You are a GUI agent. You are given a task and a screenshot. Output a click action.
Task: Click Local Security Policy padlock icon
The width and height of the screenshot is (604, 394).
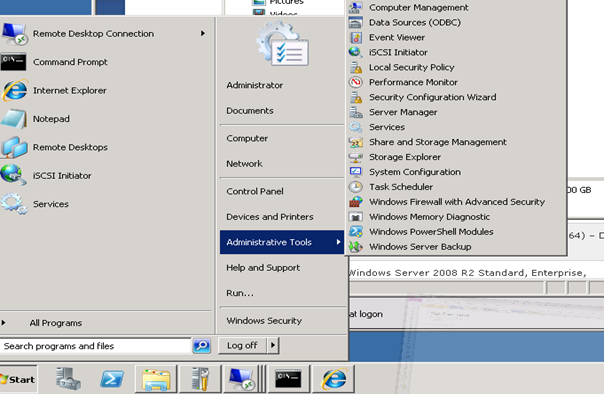(x=356, y=67)
